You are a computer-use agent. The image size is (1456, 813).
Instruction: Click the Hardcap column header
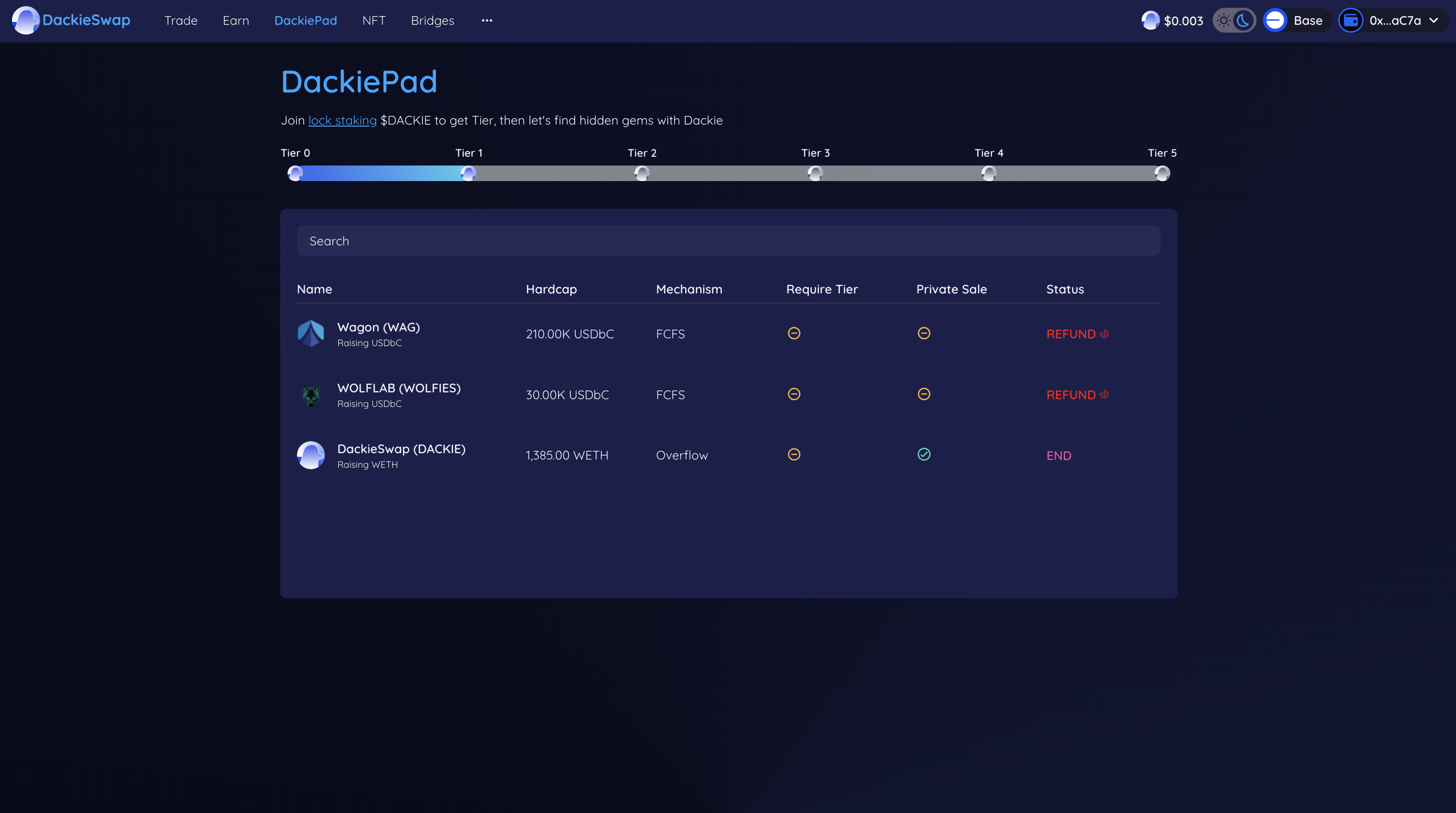[x=551, y=290]
